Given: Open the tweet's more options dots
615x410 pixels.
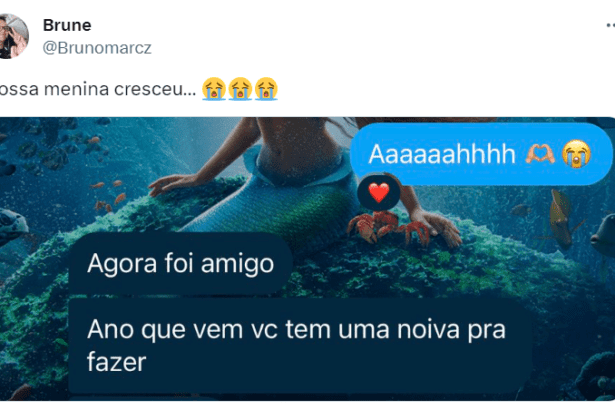Looking at the screenshot, I should [x=610, y=26].
